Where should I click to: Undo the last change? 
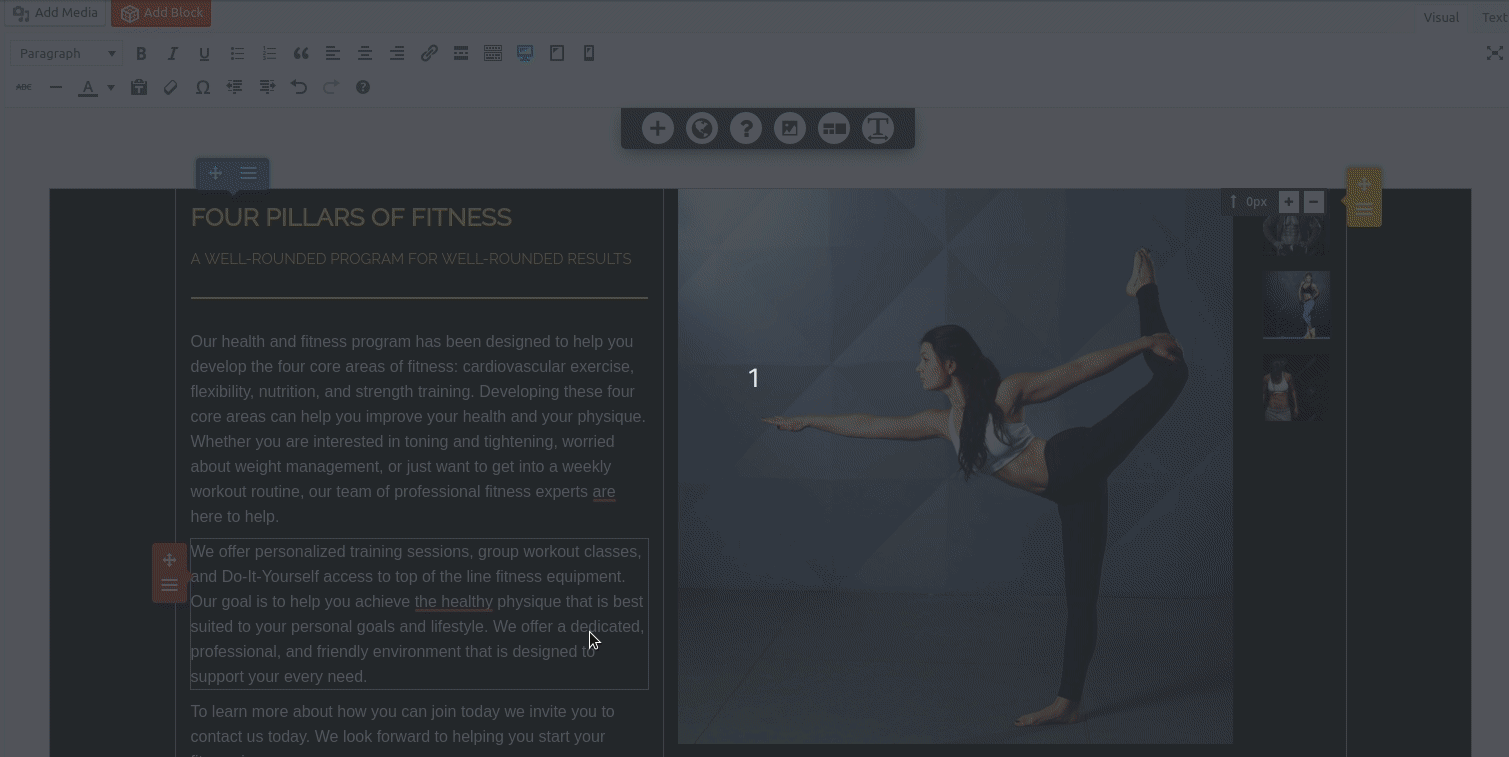[x=299, y=88]
